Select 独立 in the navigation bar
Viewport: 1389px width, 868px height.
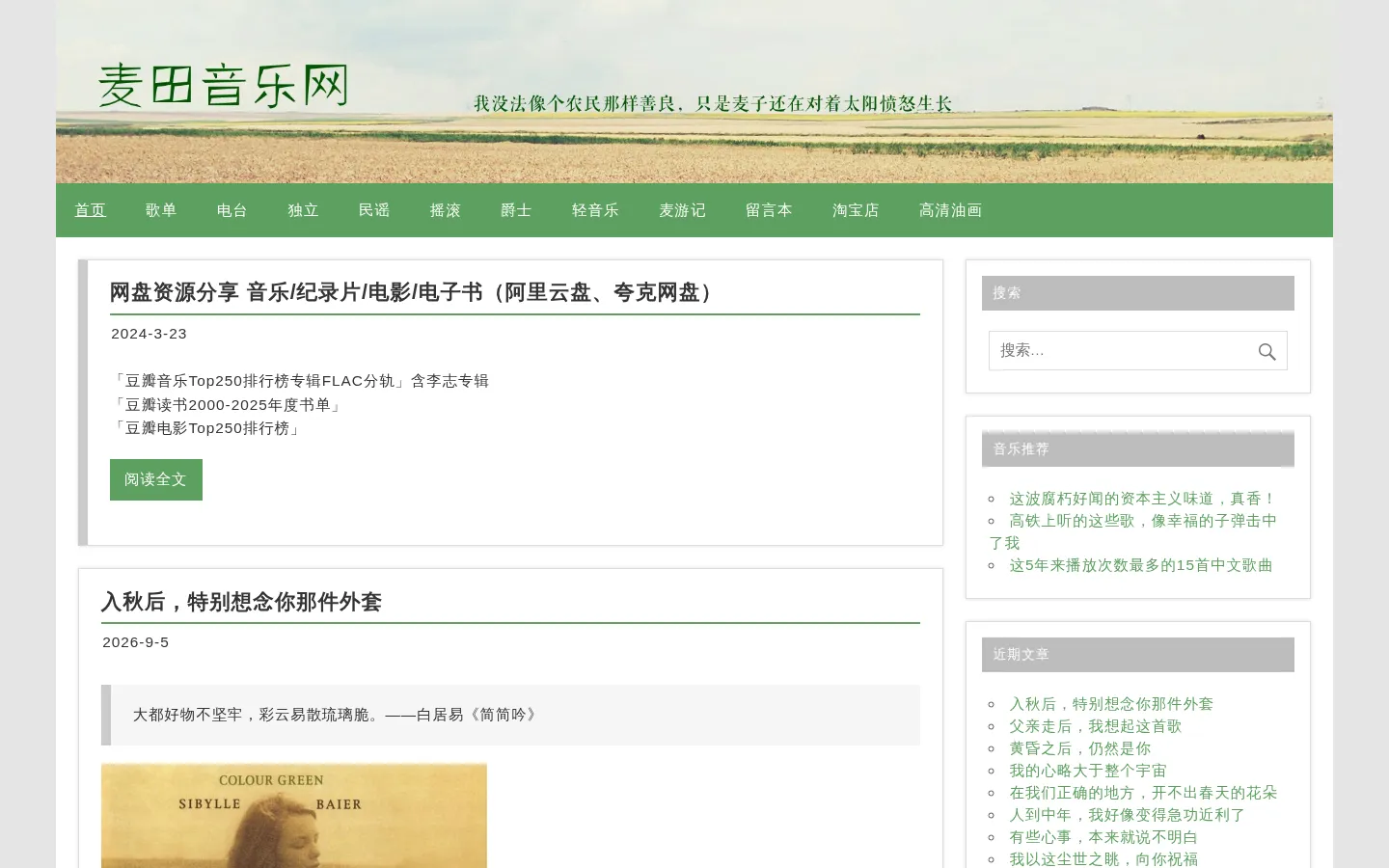tap(304, 210)
